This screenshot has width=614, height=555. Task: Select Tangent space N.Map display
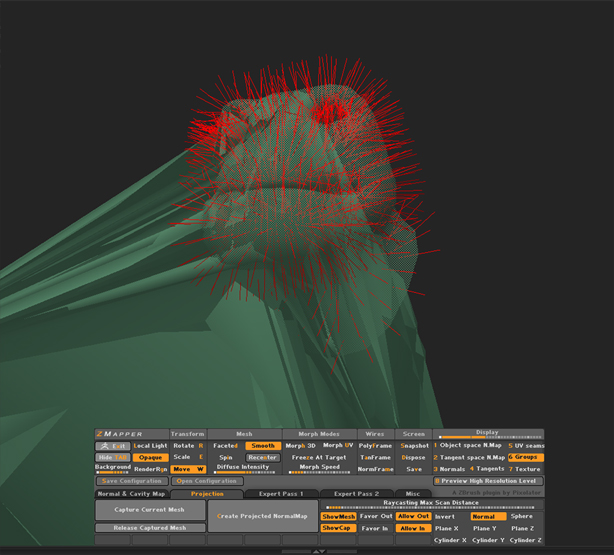(469, 457)
